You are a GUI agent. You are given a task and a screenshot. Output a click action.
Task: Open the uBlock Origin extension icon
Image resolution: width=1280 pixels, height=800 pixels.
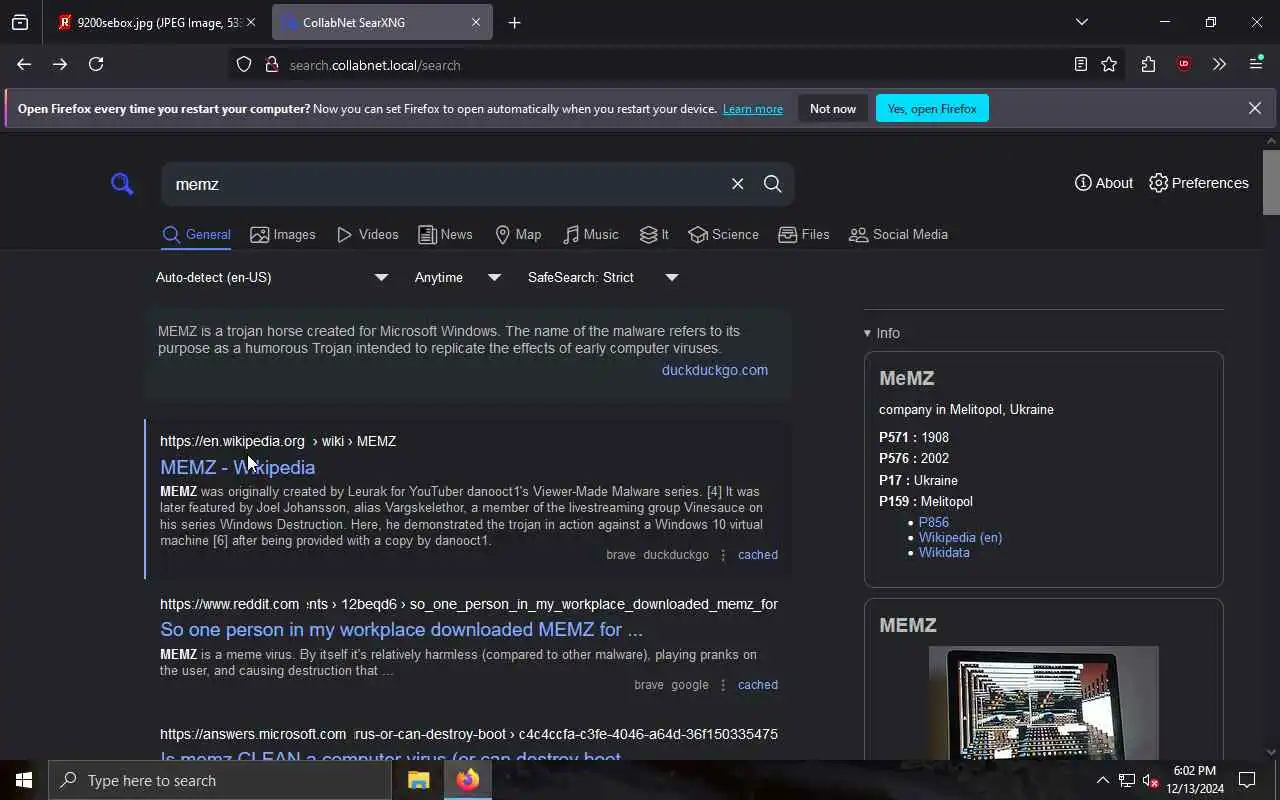pyautogui.click(x=1184, y=64)
